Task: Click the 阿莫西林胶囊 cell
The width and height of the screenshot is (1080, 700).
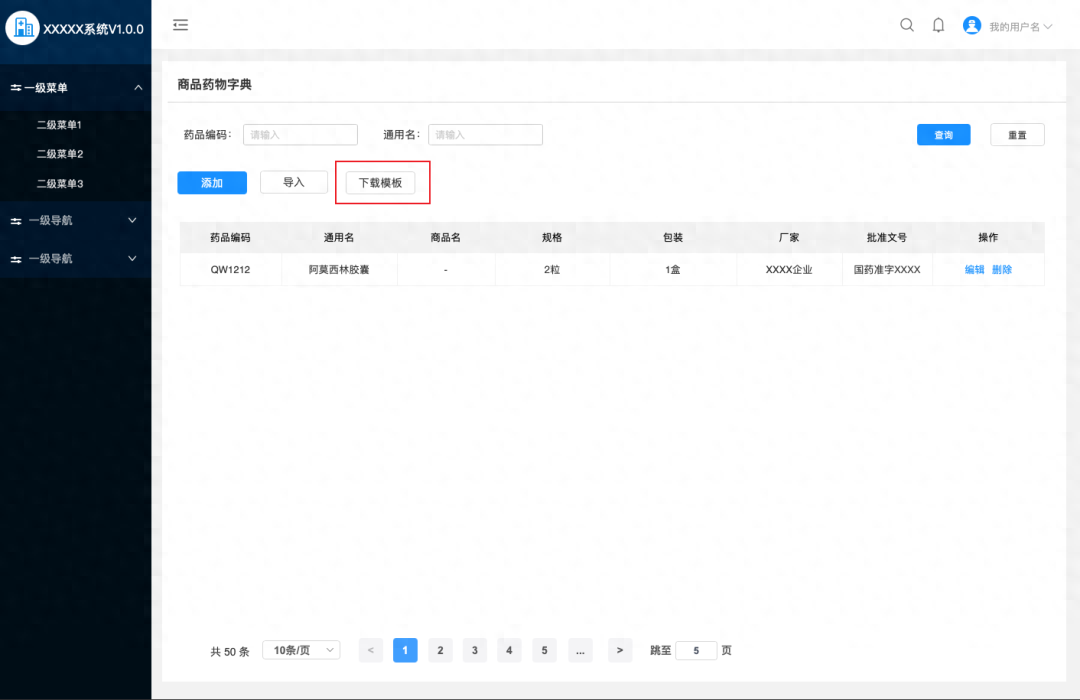Action: pyautogui.click(x=339, y=269)
